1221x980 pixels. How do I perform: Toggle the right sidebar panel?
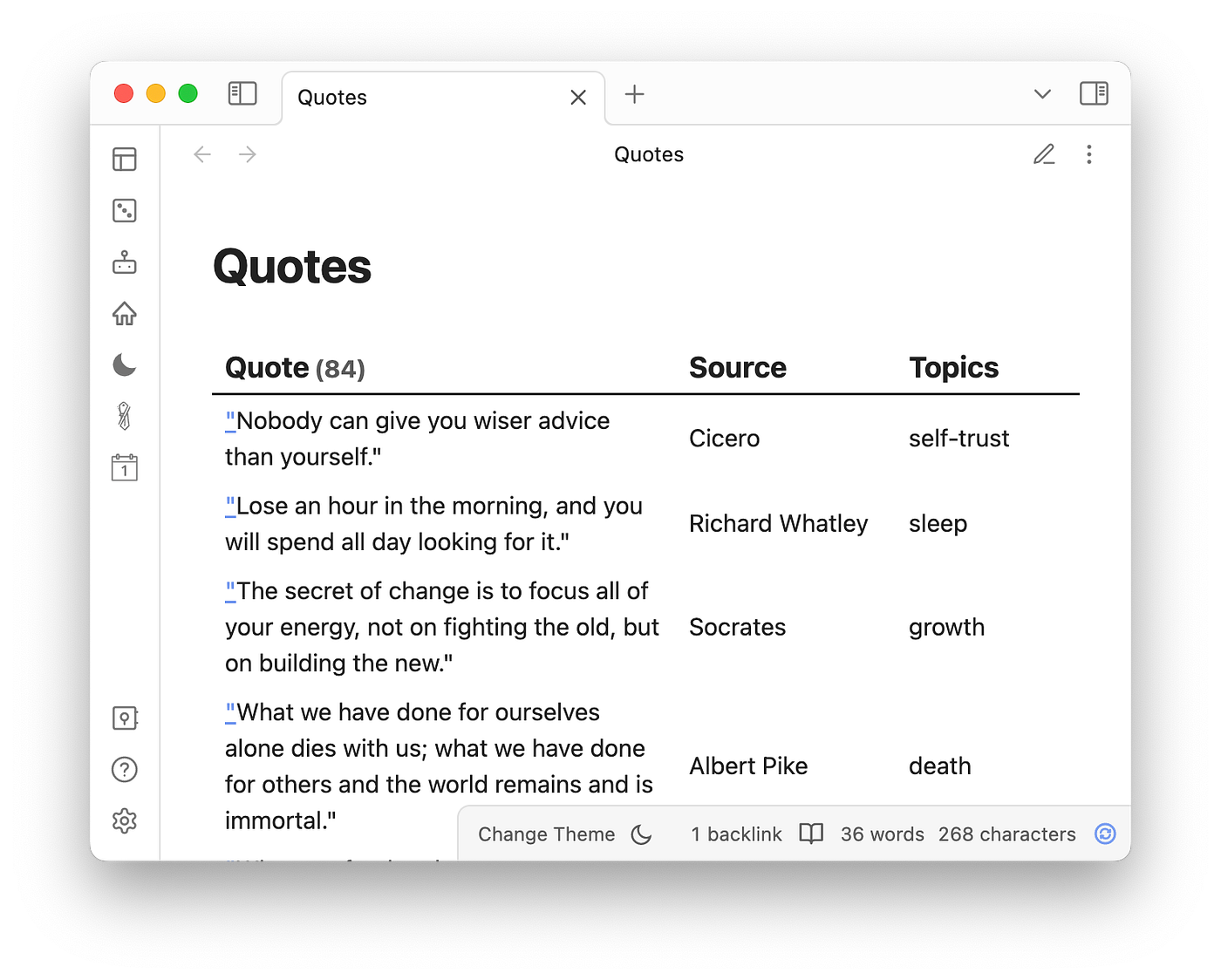click(x=1094, y=93)
